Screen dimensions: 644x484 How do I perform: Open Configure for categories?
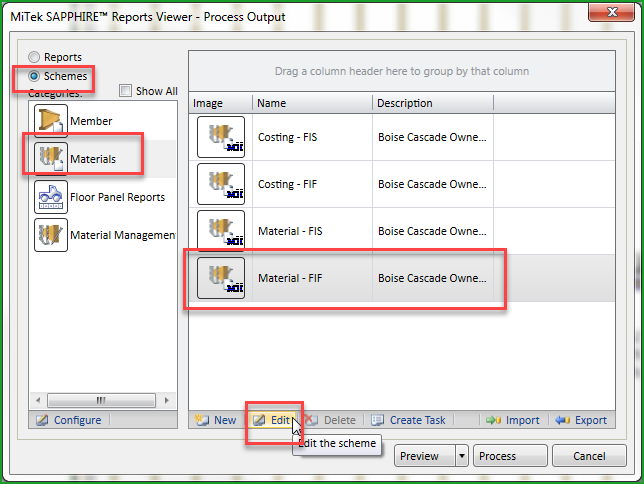69,420
